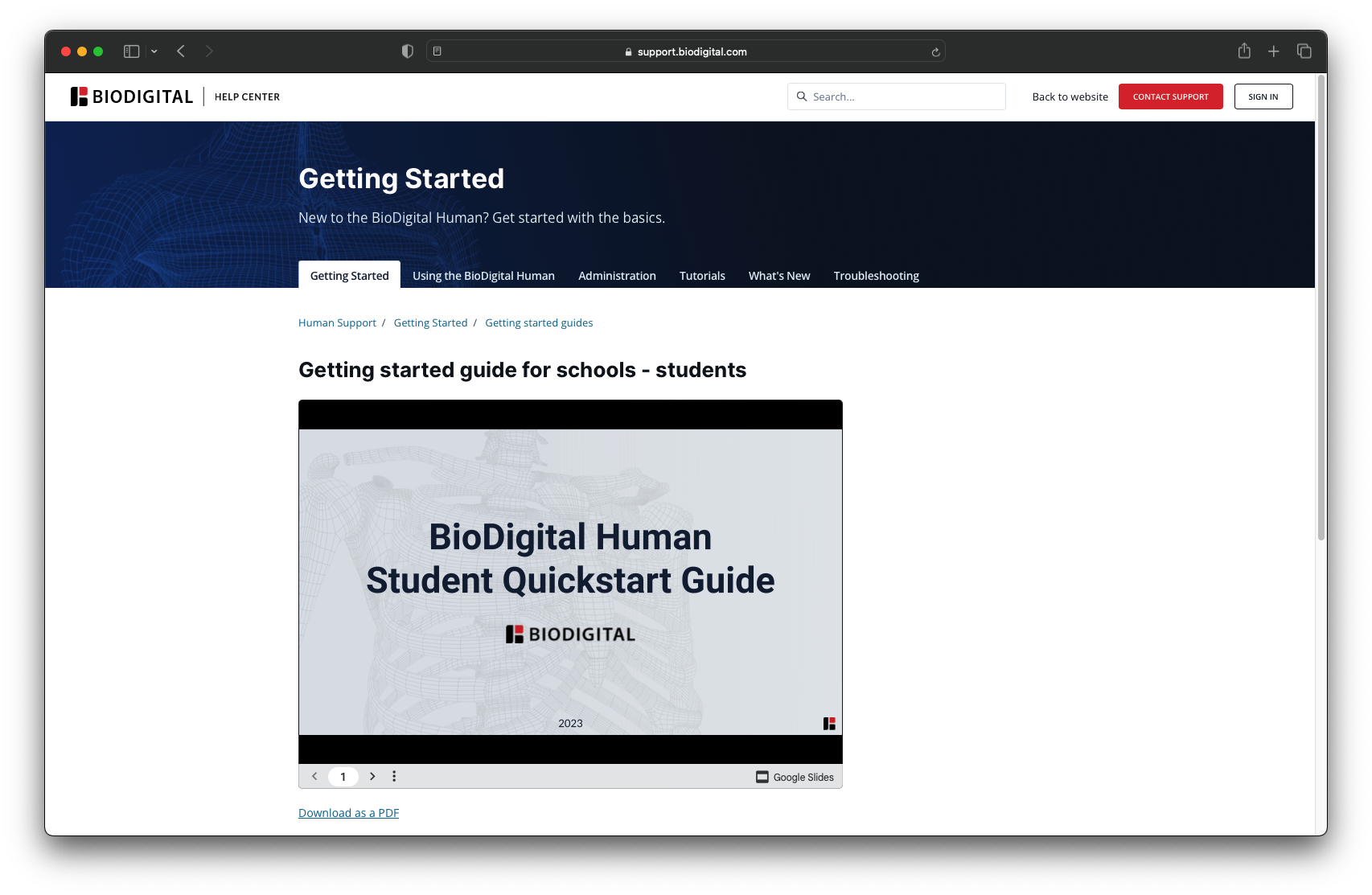Switch to the What's New tab
1372x895 pixels.
778,275
